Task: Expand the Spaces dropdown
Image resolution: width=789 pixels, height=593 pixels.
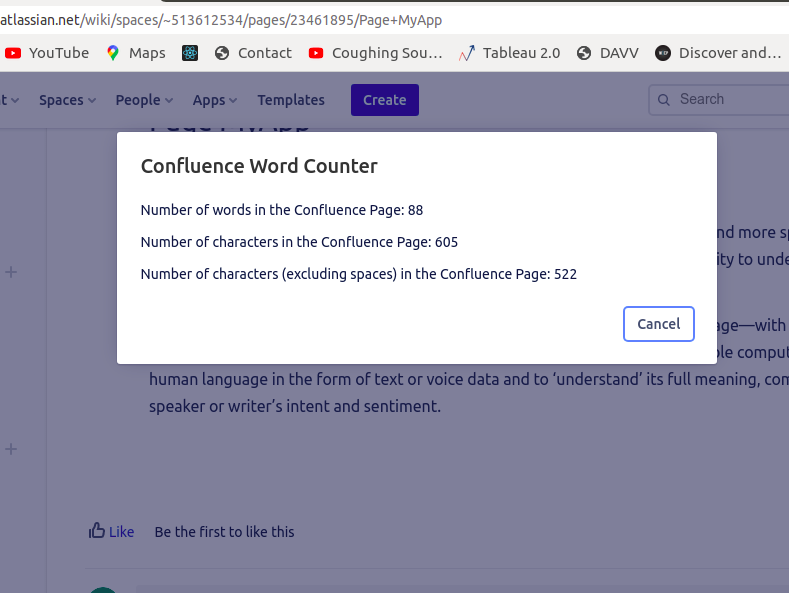Action: (67, 100)
